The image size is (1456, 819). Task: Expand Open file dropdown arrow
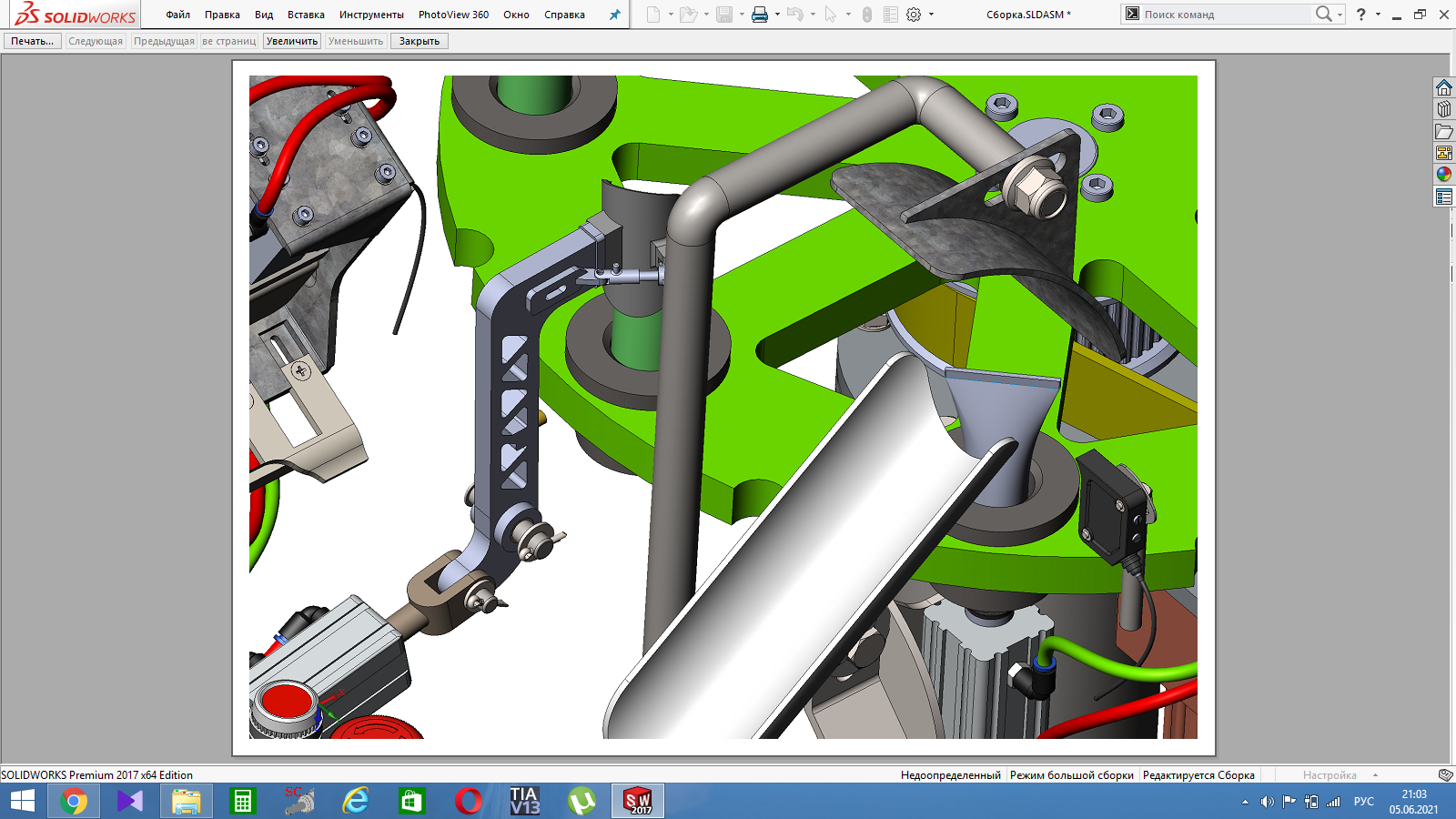pos(706,15)
